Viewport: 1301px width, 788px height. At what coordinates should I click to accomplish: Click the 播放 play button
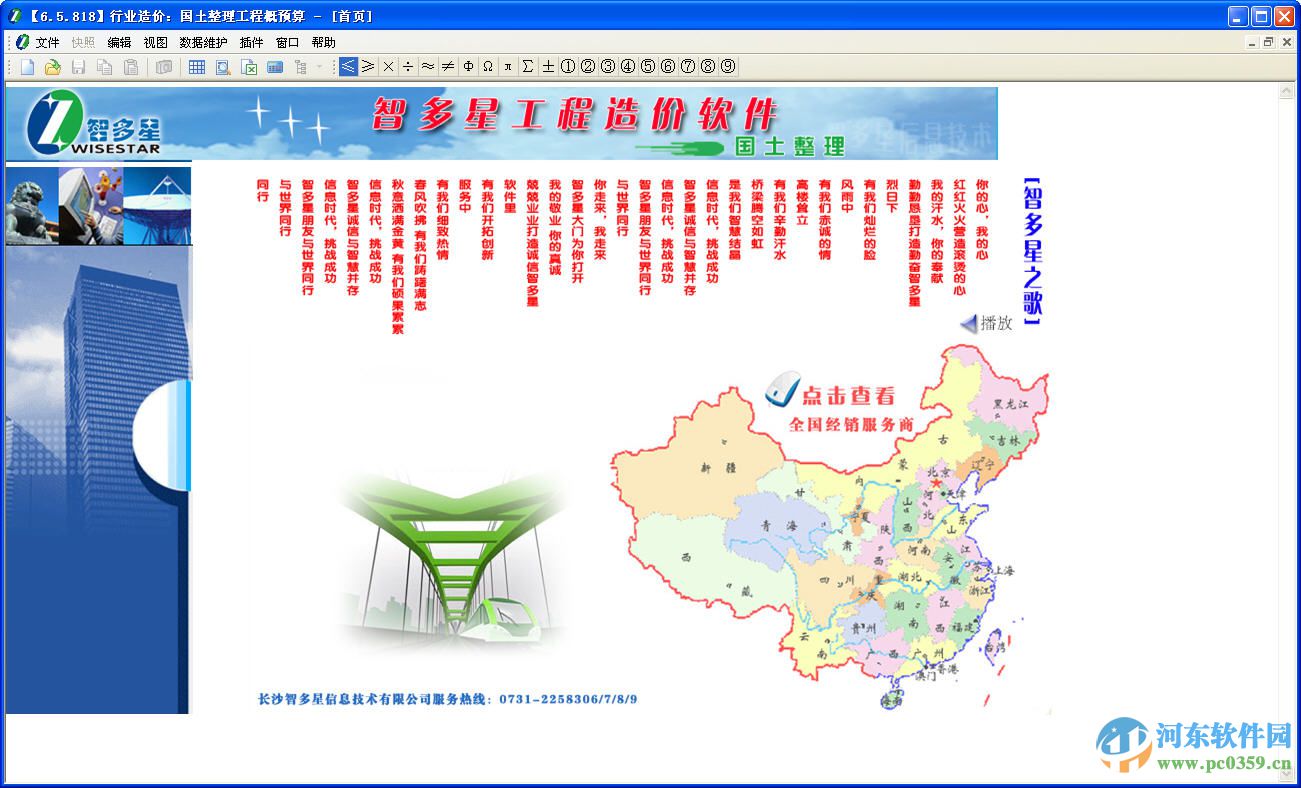click(987, 323)
